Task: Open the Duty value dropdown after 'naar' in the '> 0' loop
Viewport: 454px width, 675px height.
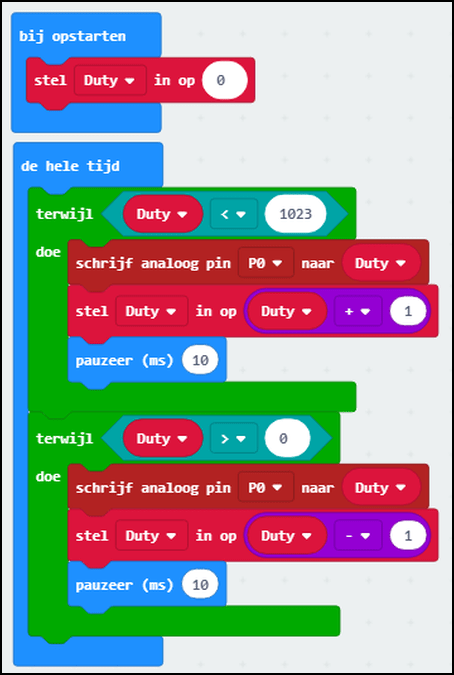Action: [381, 487]
